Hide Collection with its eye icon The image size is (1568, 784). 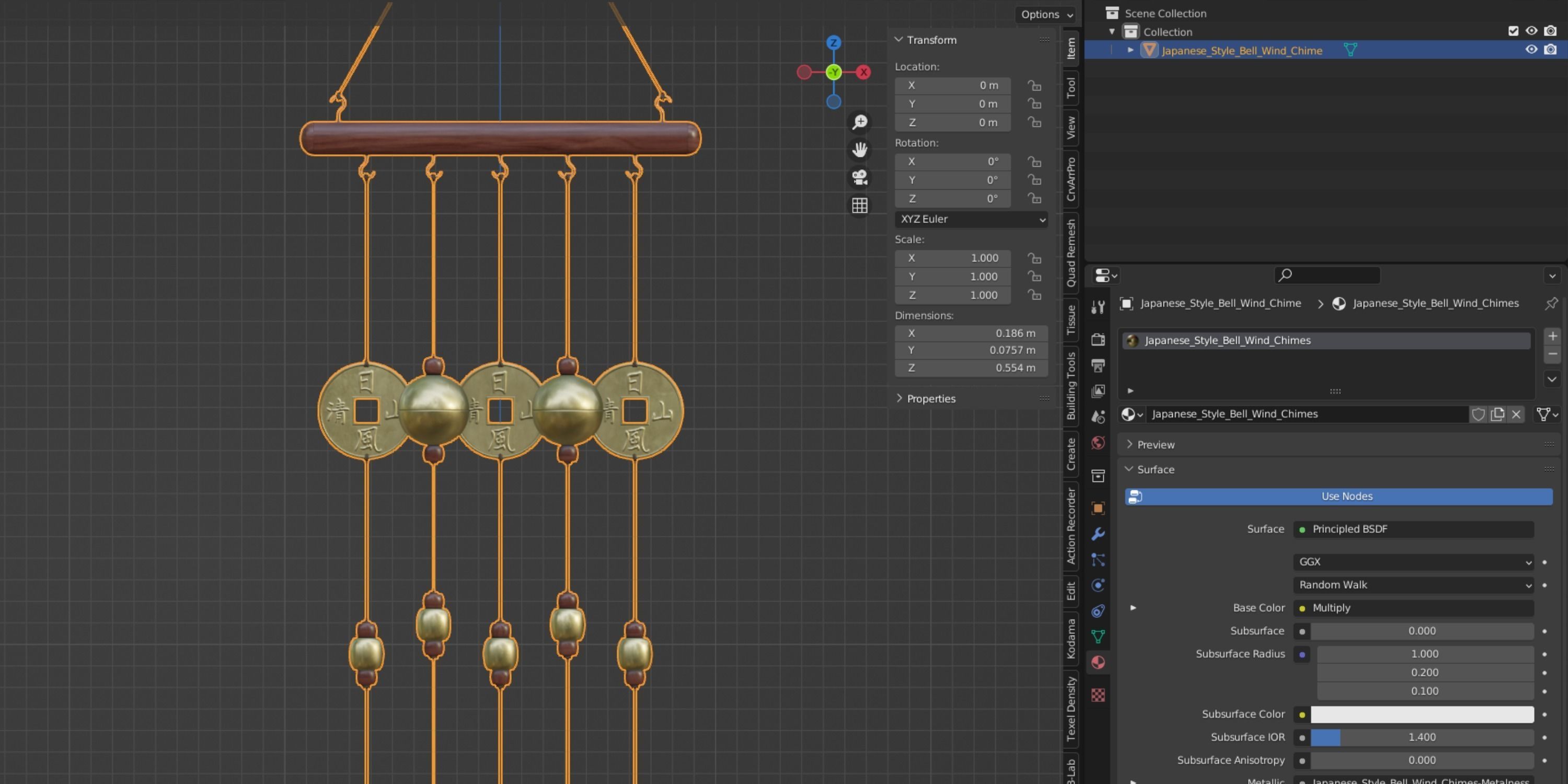tap(1531, 31)
